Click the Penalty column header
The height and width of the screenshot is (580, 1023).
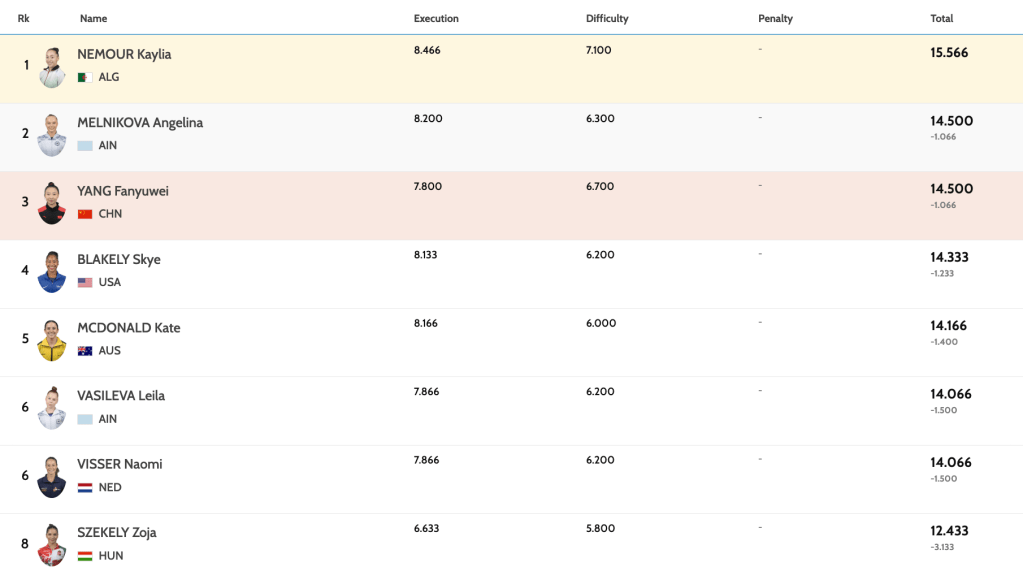(775, 18)
